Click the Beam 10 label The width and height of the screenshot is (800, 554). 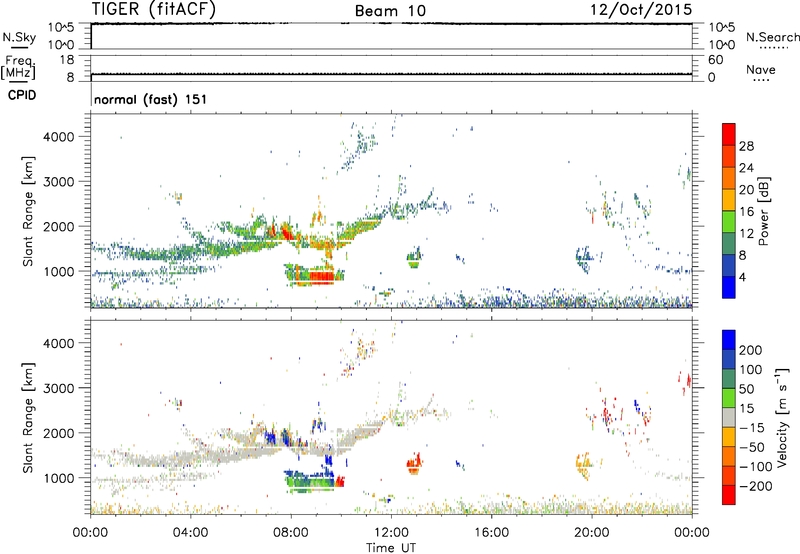(390, 11)
